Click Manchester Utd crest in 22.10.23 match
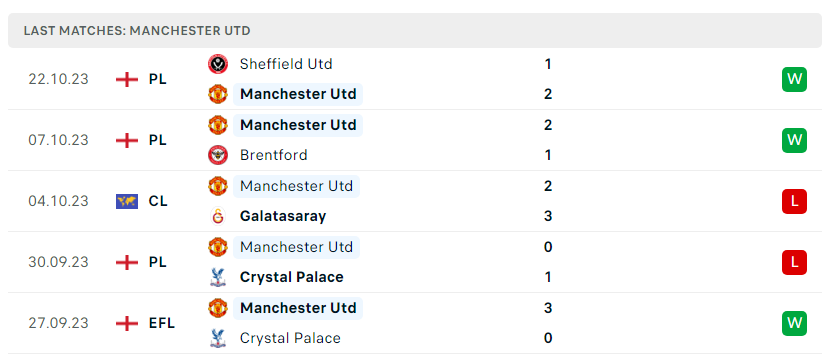823x364 pixels. pyautogui.click(x=217, y=94)
